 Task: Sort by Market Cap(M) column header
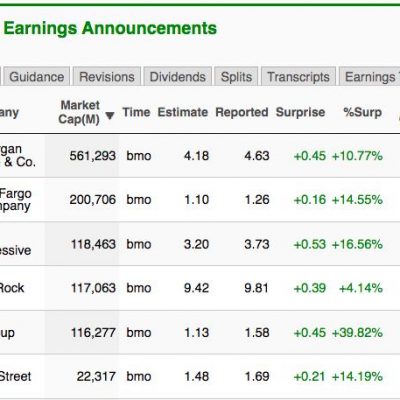coord(79,112)
